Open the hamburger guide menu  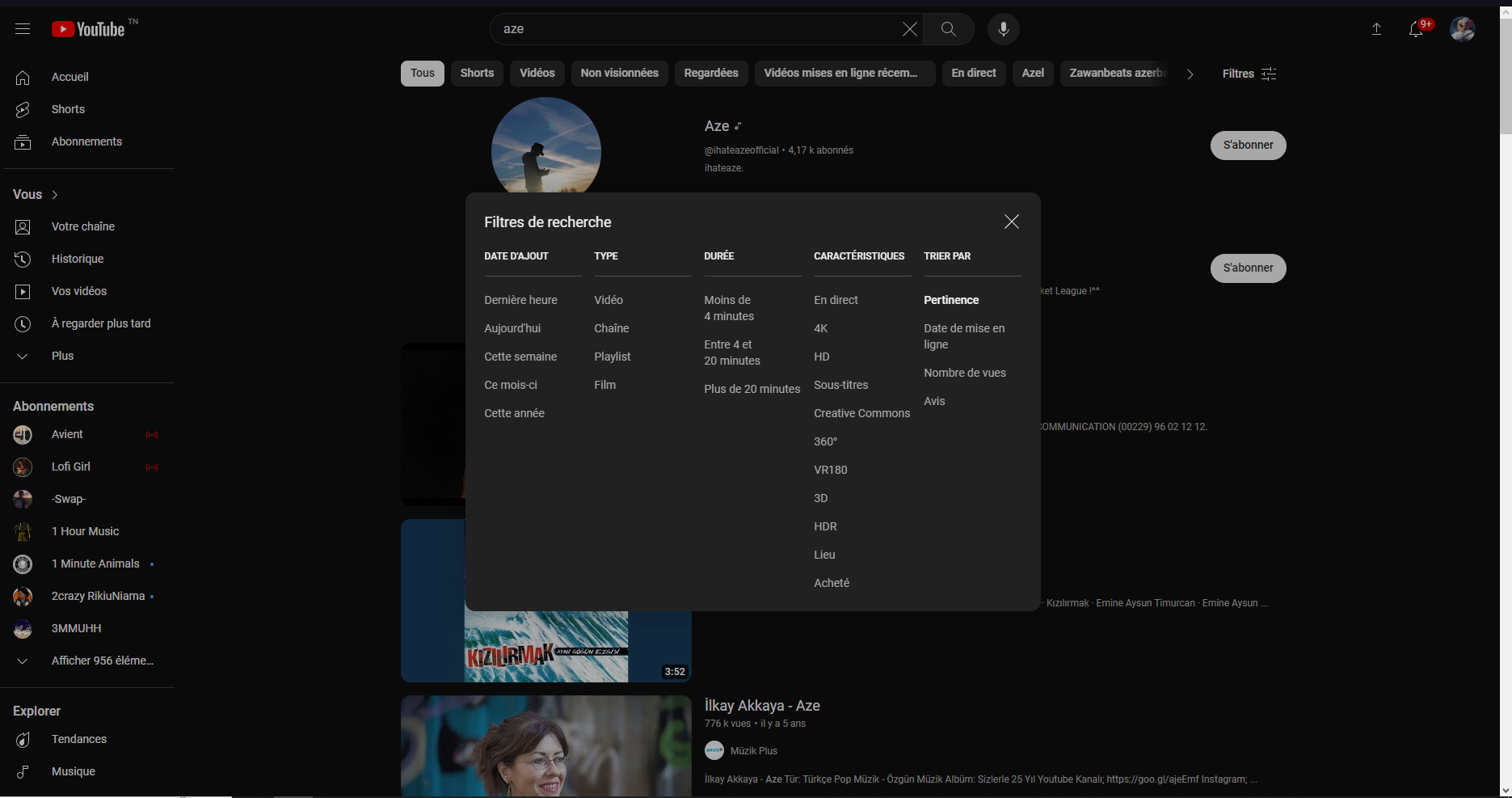coord(23,29)
